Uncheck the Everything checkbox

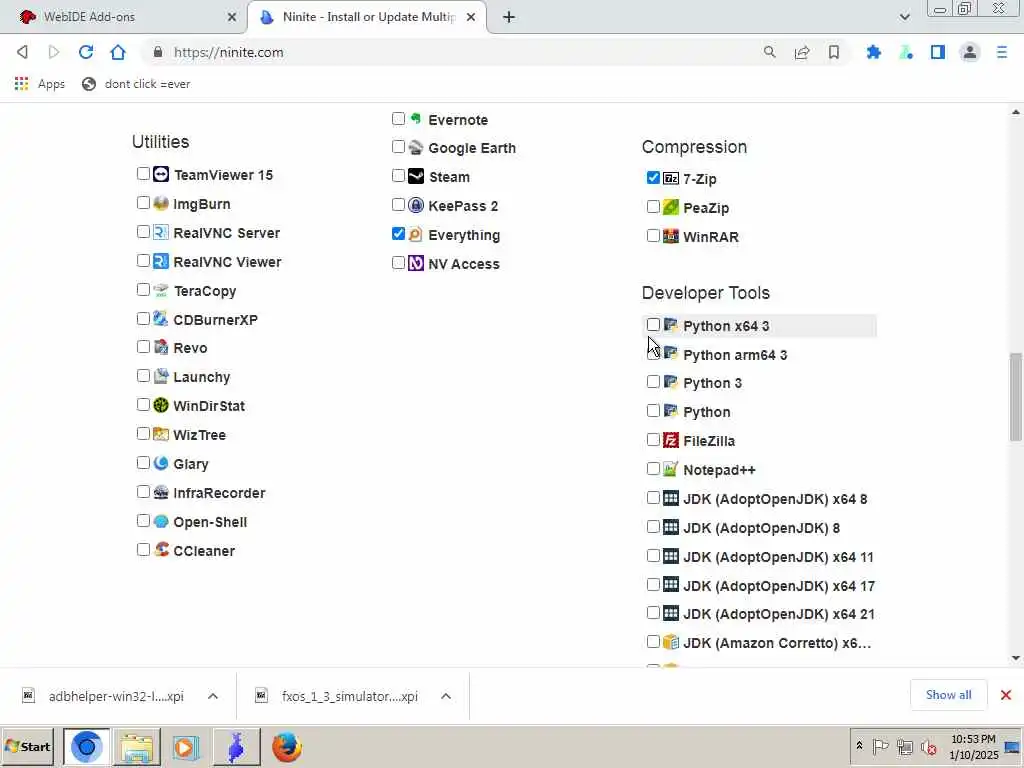[398, 234]
